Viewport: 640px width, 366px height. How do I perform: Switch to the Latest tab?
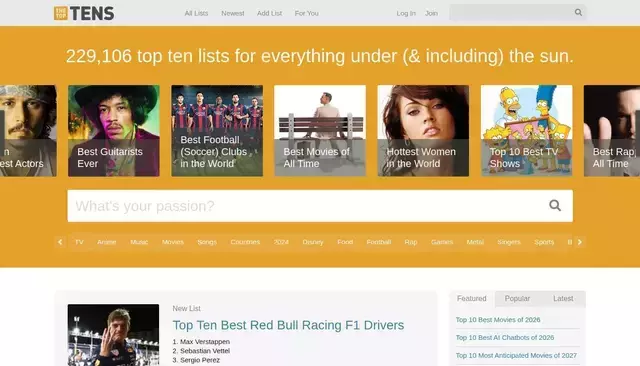click(x=563, y=299)
